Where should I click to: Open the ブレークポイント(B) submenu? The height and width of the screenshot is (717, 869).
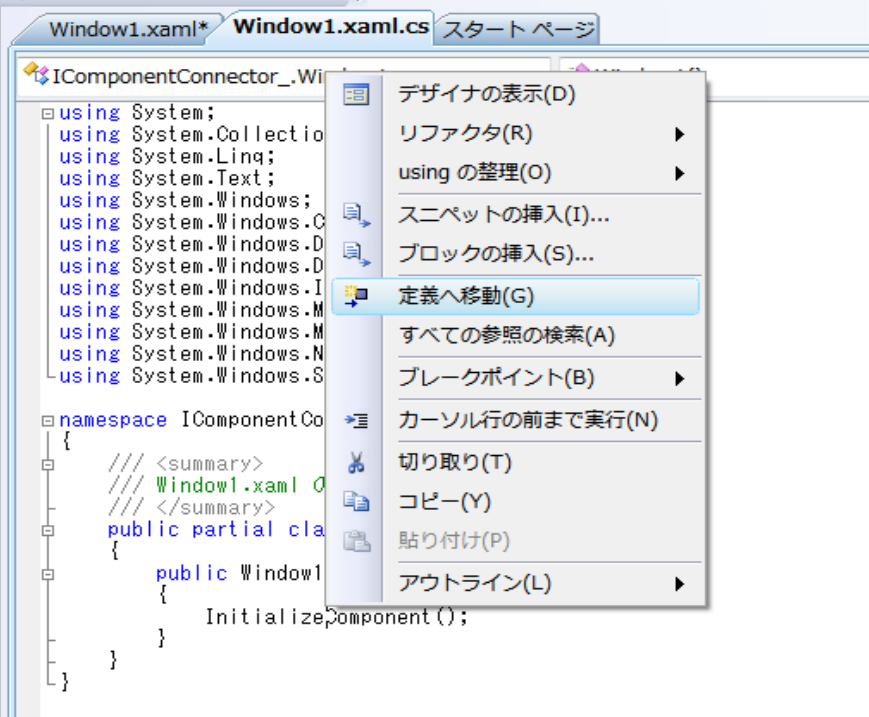coord(515,378)
